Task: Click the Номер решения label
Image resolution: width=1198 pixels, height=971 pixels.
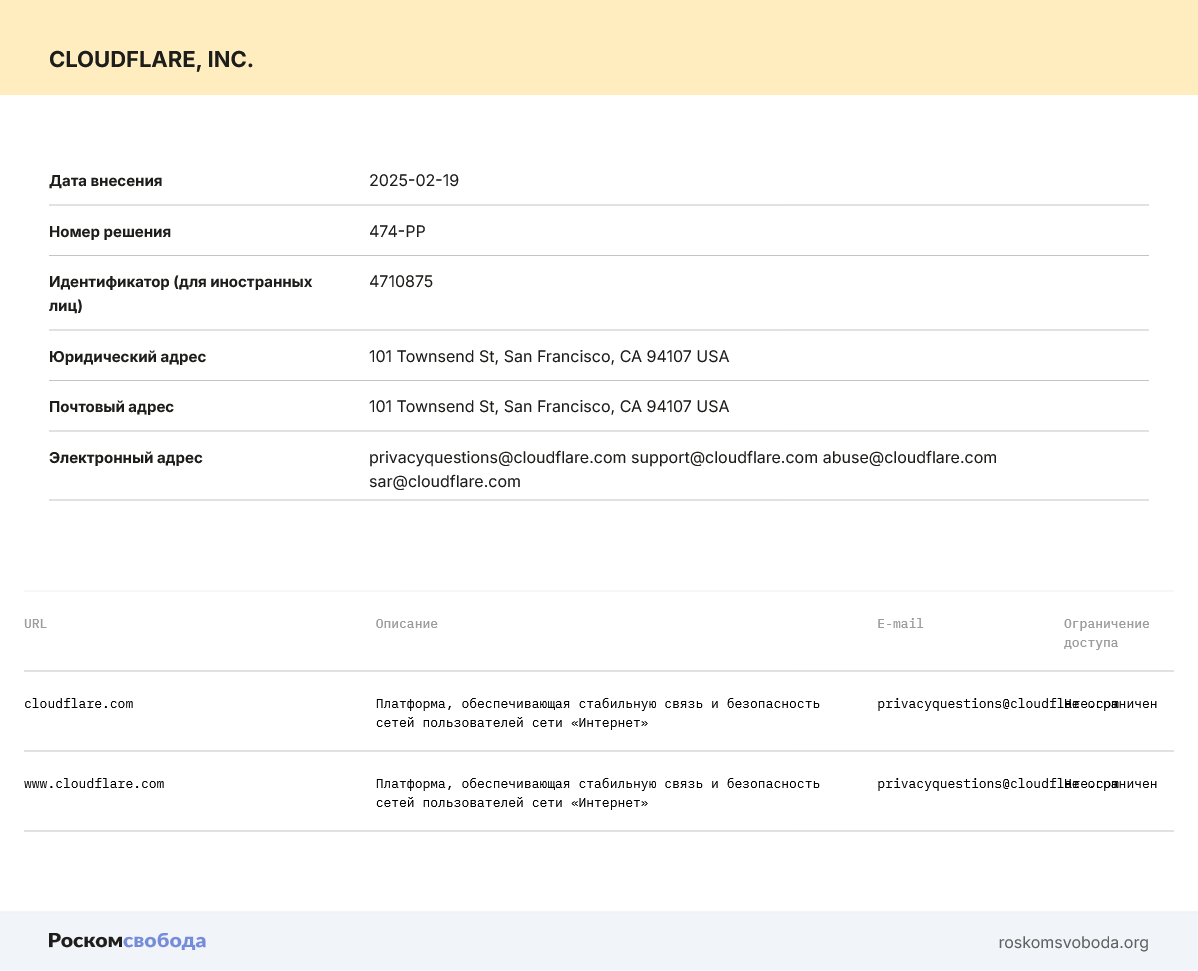Action: (x=110, y=231)
